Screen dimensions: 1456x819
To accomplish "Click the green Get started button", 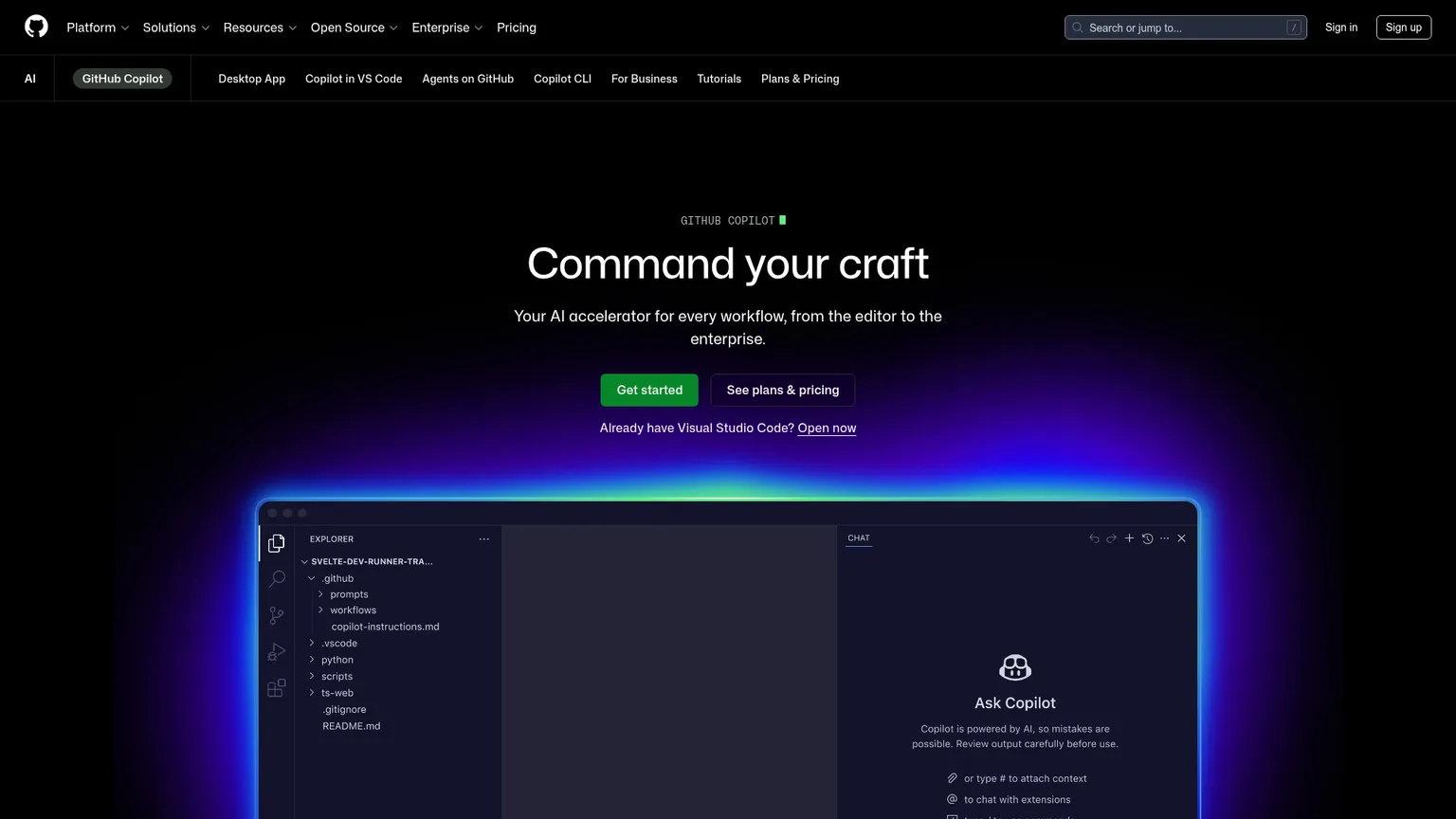I will 649,390.
